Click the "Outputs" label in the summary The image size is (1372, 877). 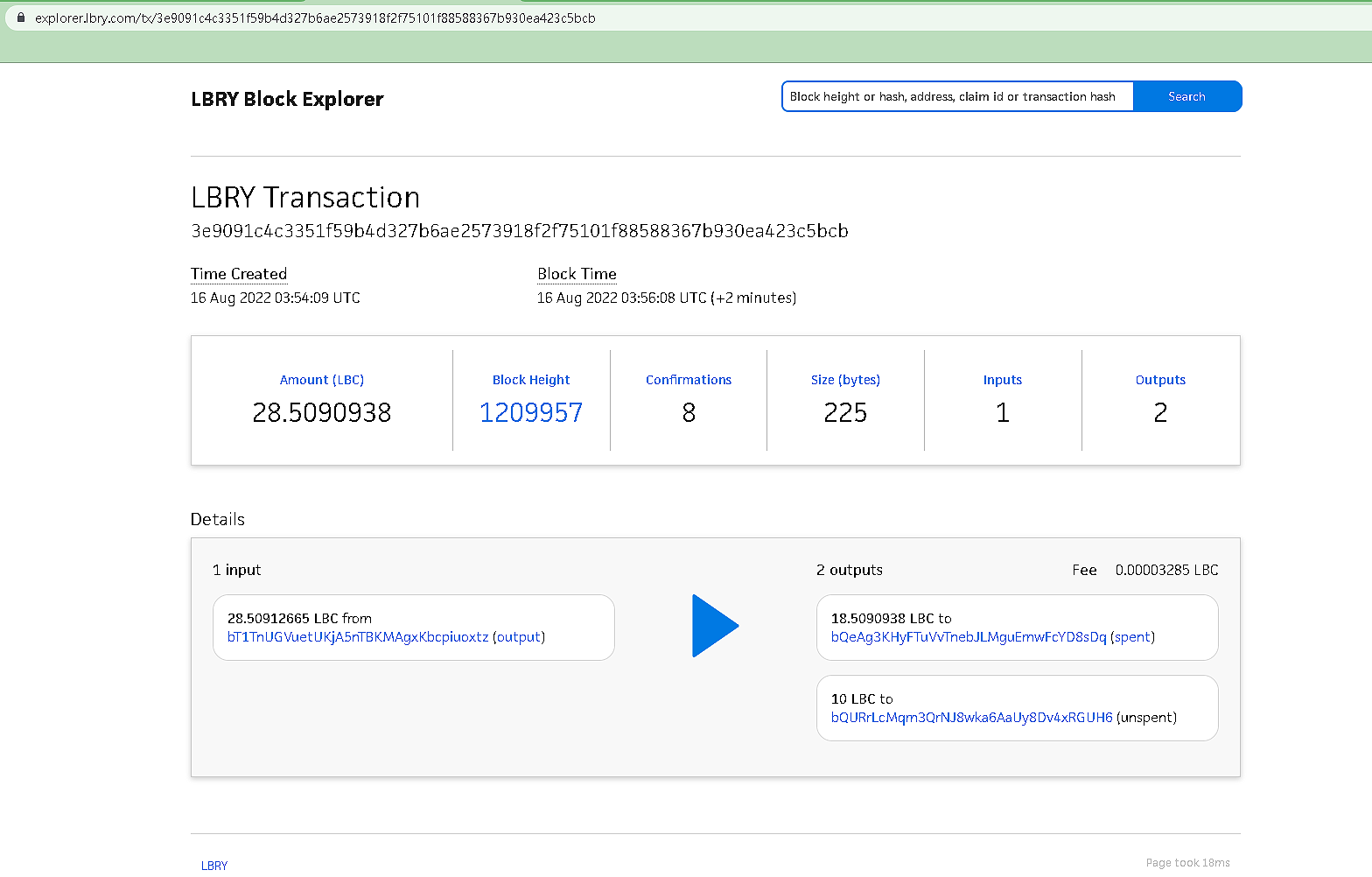point(1160,380)
